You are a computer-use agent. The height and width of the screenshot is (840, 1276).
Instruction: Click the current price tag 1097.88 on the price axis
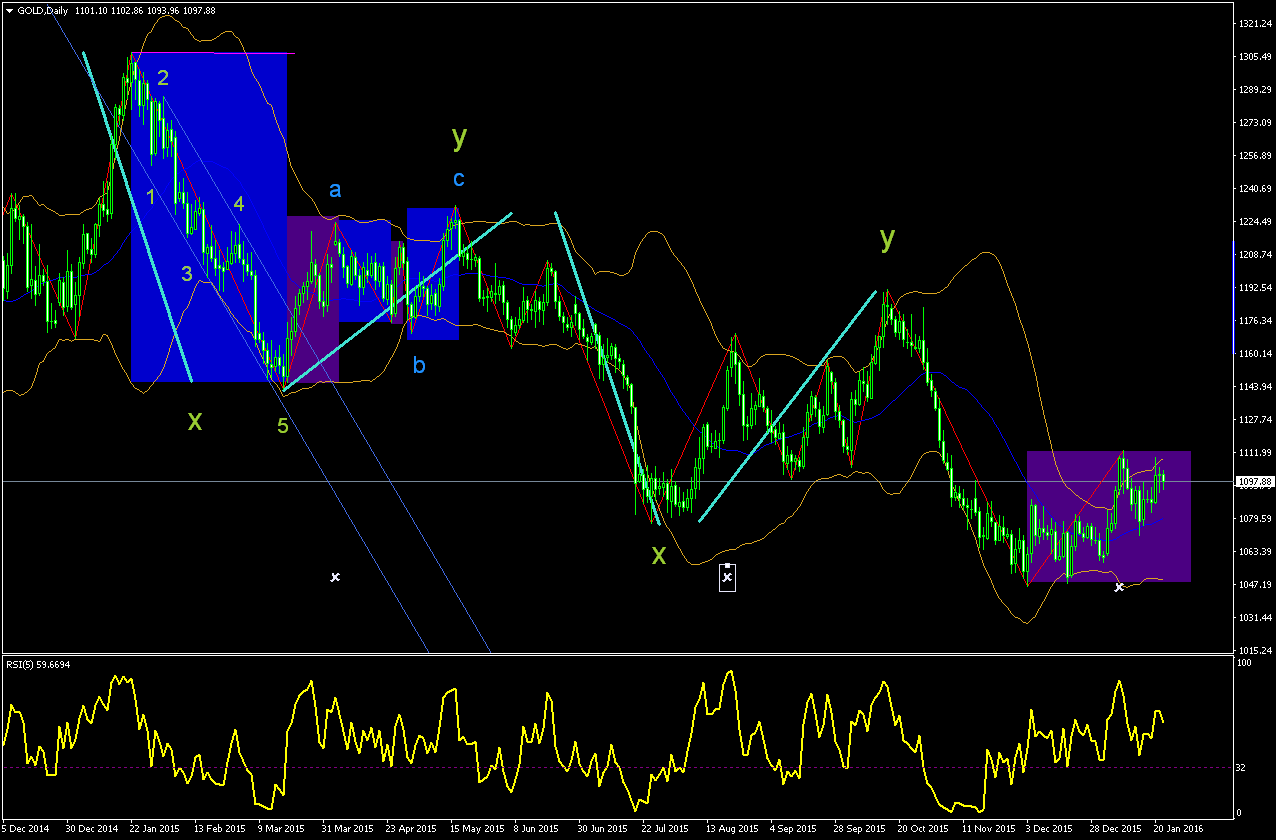(1253, 482)
